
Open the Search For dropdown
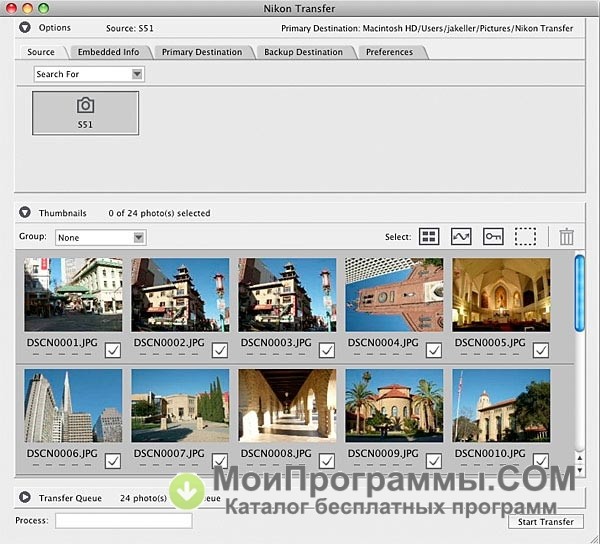[89, 74]
